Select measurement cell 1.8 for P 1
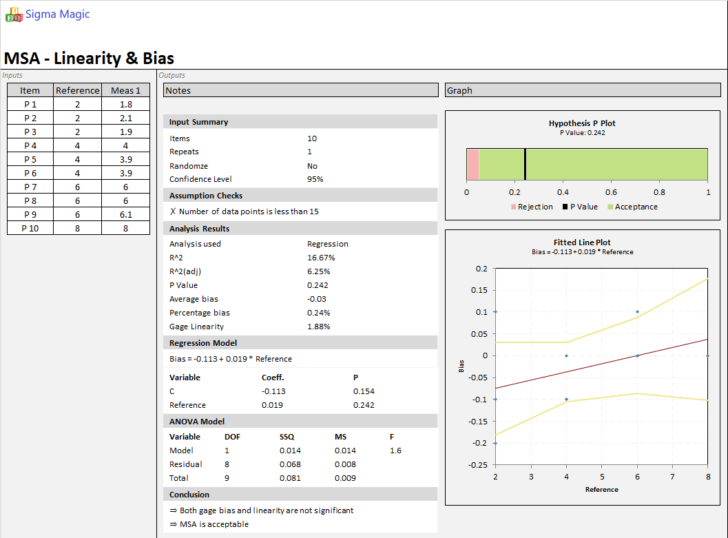The image size is (728, 538). tap(125, 104)
